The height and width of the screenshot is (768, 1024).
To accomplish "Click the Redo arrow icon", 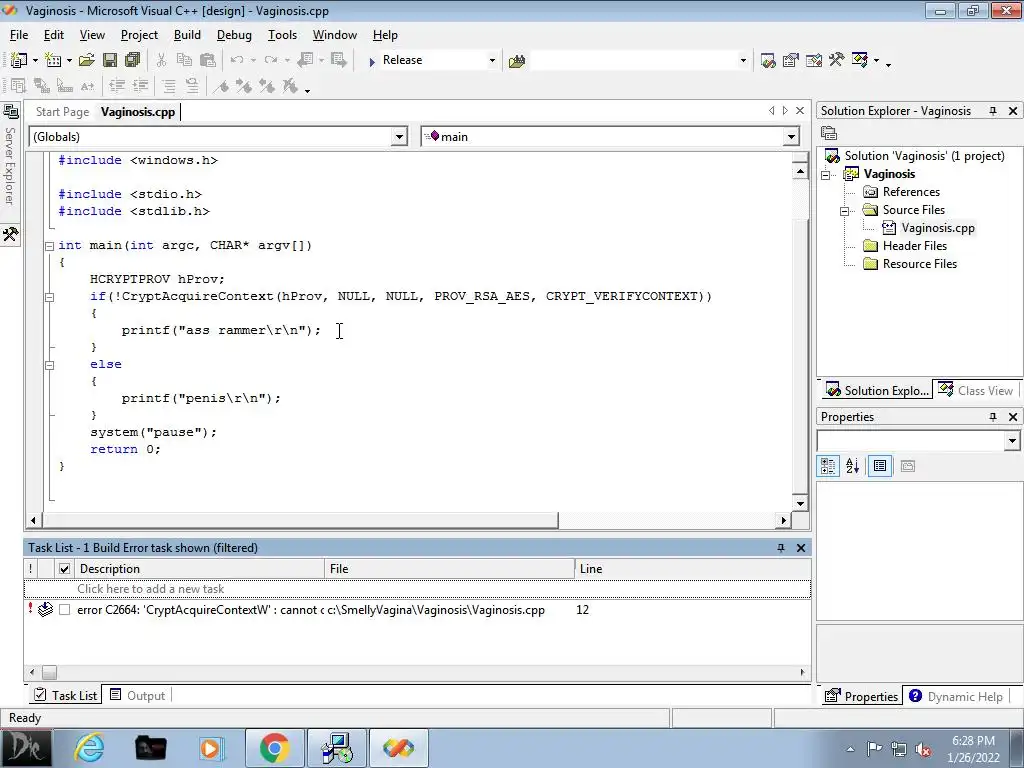I will click(x=270, y=60).
